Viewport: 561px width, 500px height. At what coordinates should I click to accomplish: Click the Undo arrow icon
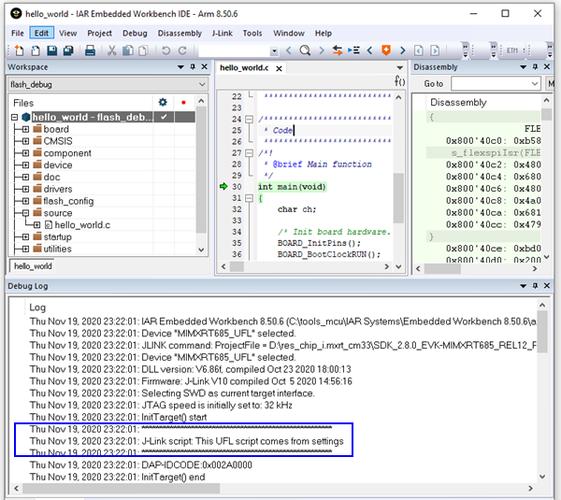point(166,50)
